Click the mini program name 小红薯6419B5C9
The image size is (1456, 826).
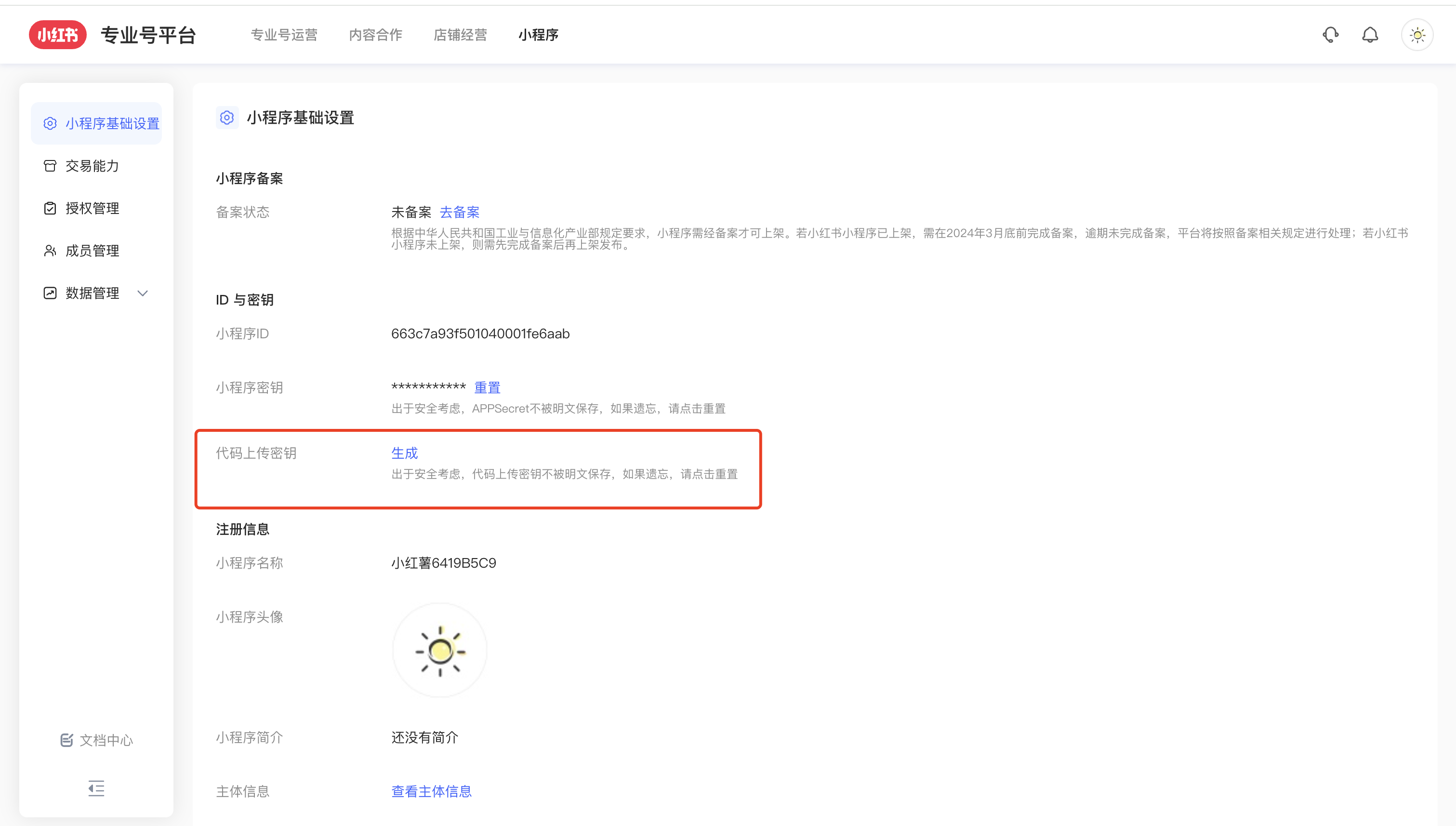pos(444,563)
